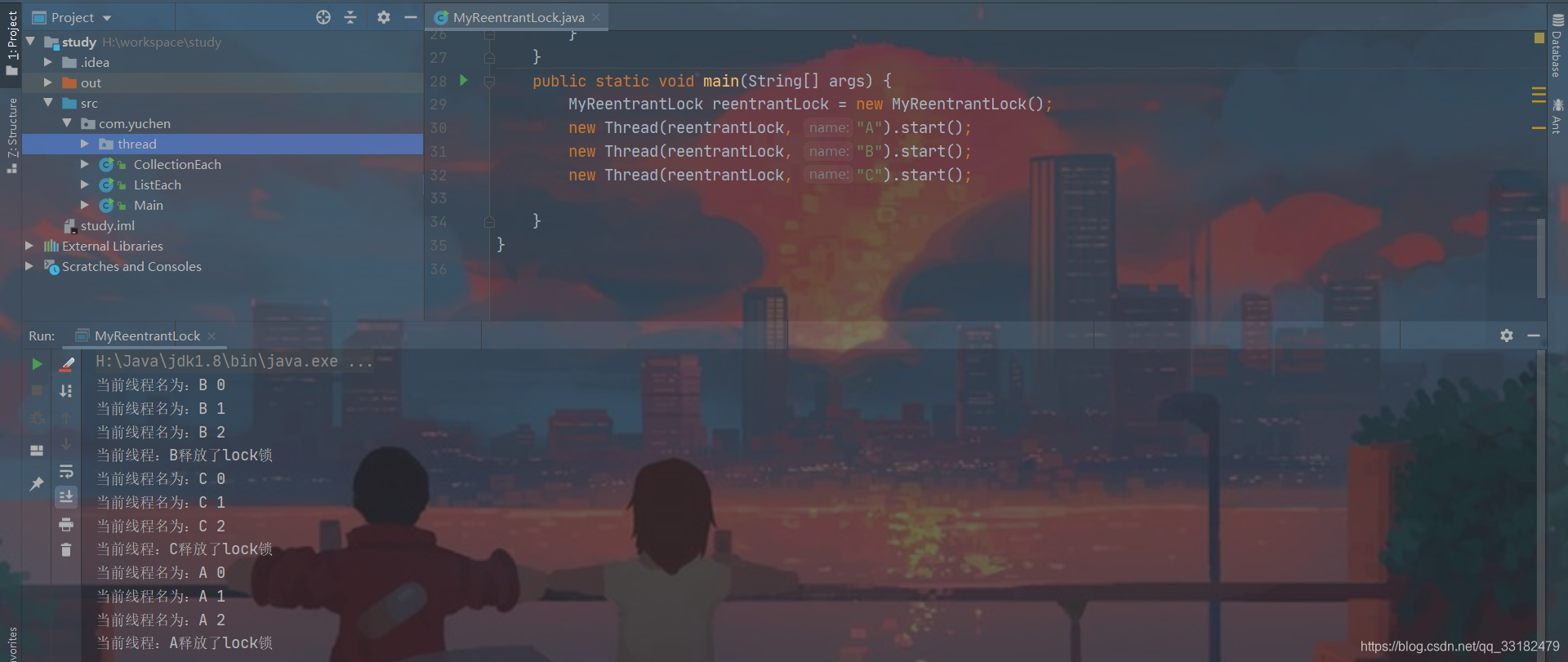The height and width of the screenshot is (662, 1568).
Task: Select ListEach in the project tree
Action: pyautogui.click(x=157, y=184)
